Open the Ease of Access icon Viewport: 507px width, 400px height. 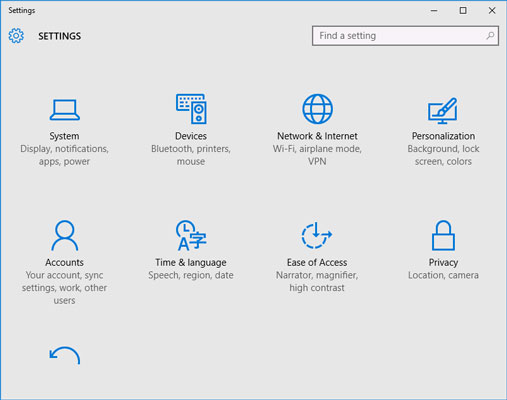coord(317,235)
